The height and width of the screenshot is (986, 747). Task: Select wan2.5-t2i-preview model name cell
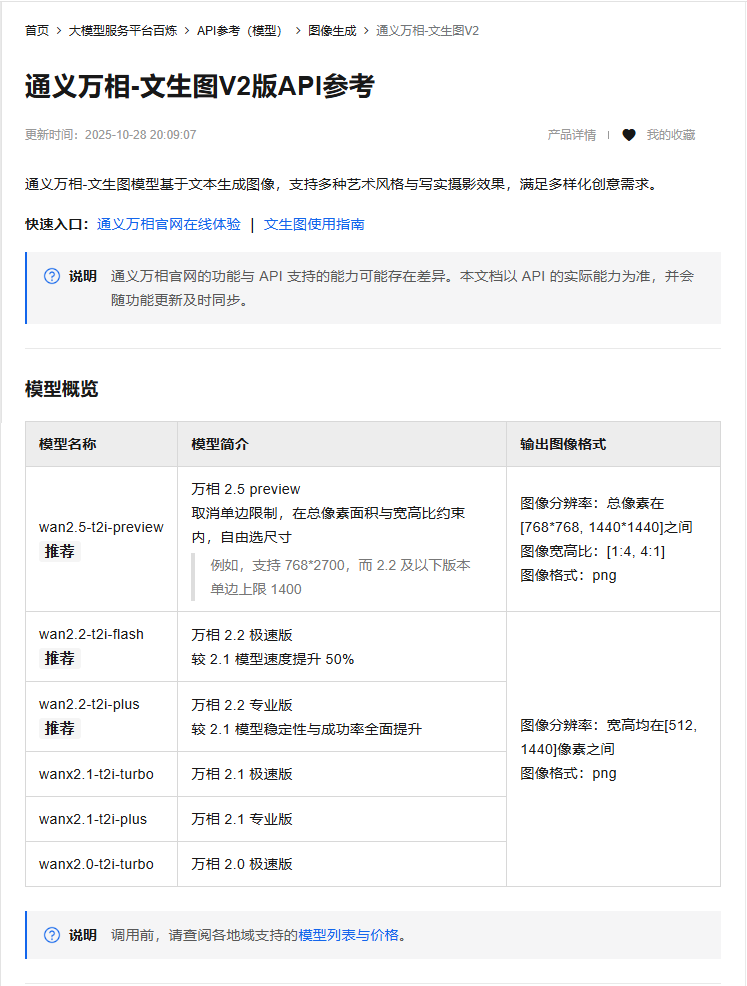click(101, 527)
